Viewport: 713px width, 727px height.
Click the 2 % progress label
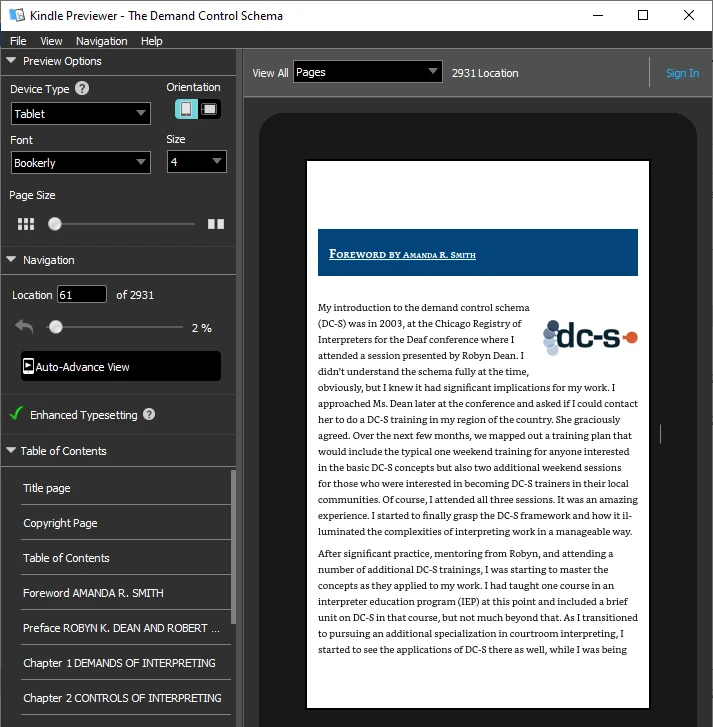[x=202, y=328]
